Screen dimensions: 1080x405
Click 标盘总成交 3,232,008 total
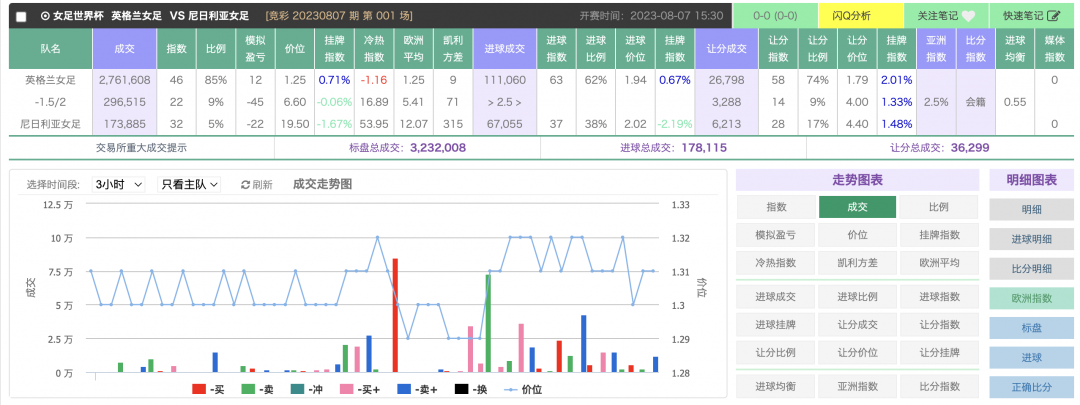tap(408, 147)
